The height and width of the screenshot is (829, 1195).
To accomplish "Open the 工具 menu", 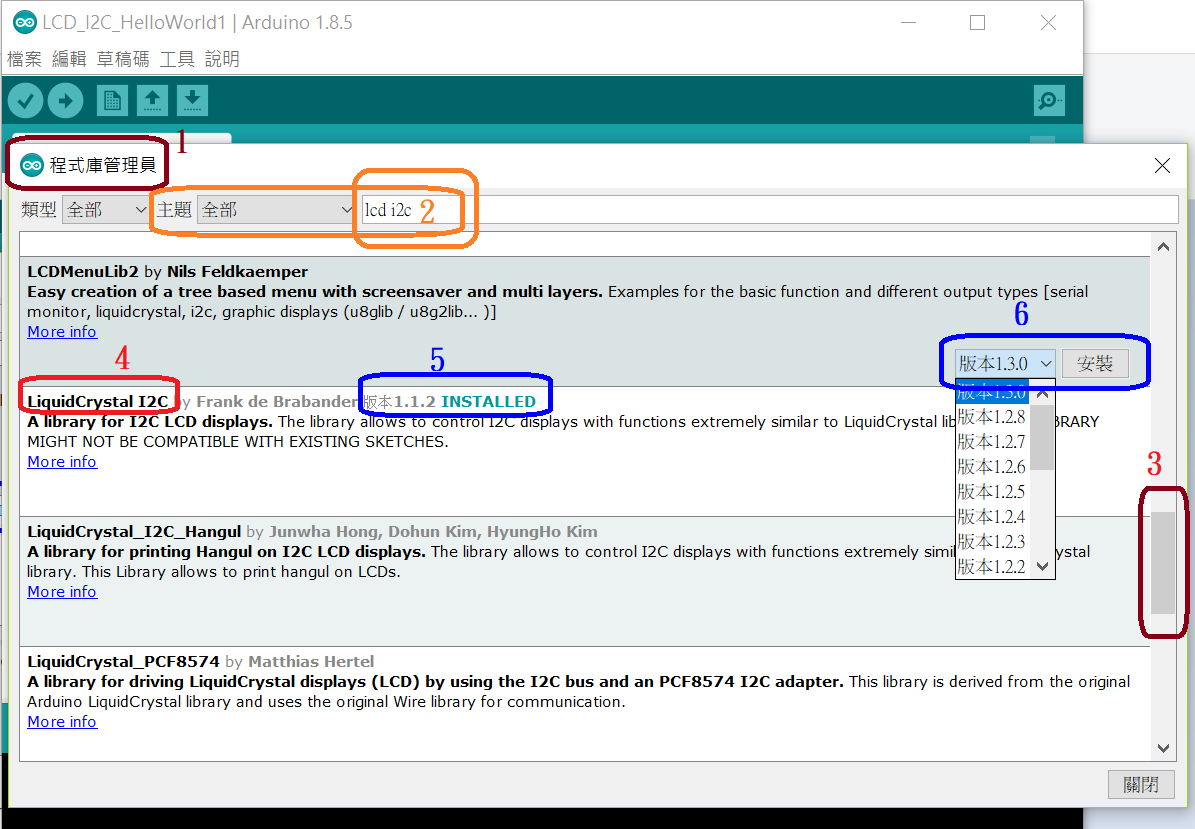I will pos(177,59).
